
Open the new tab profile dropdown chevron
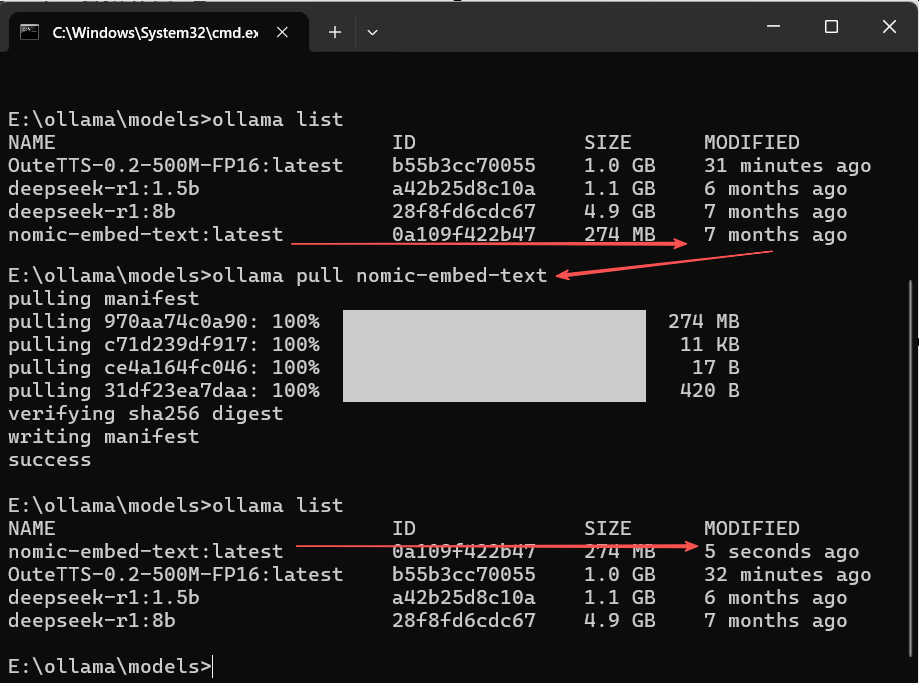point(372,32)
